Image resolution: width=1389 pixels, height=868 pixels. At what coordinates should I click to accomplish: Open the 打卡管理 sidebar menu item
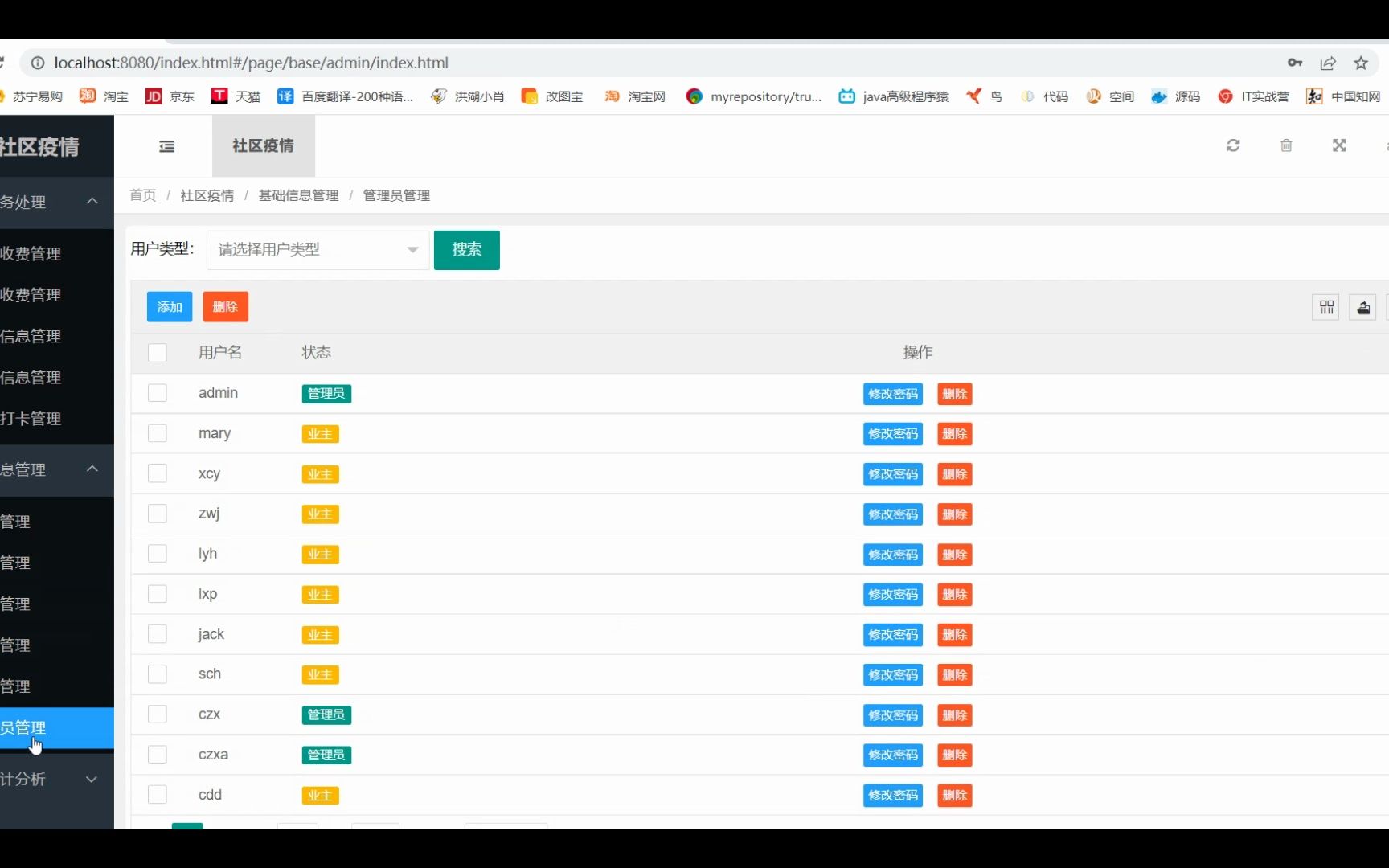pyautogui.click(x=56, y=419)
